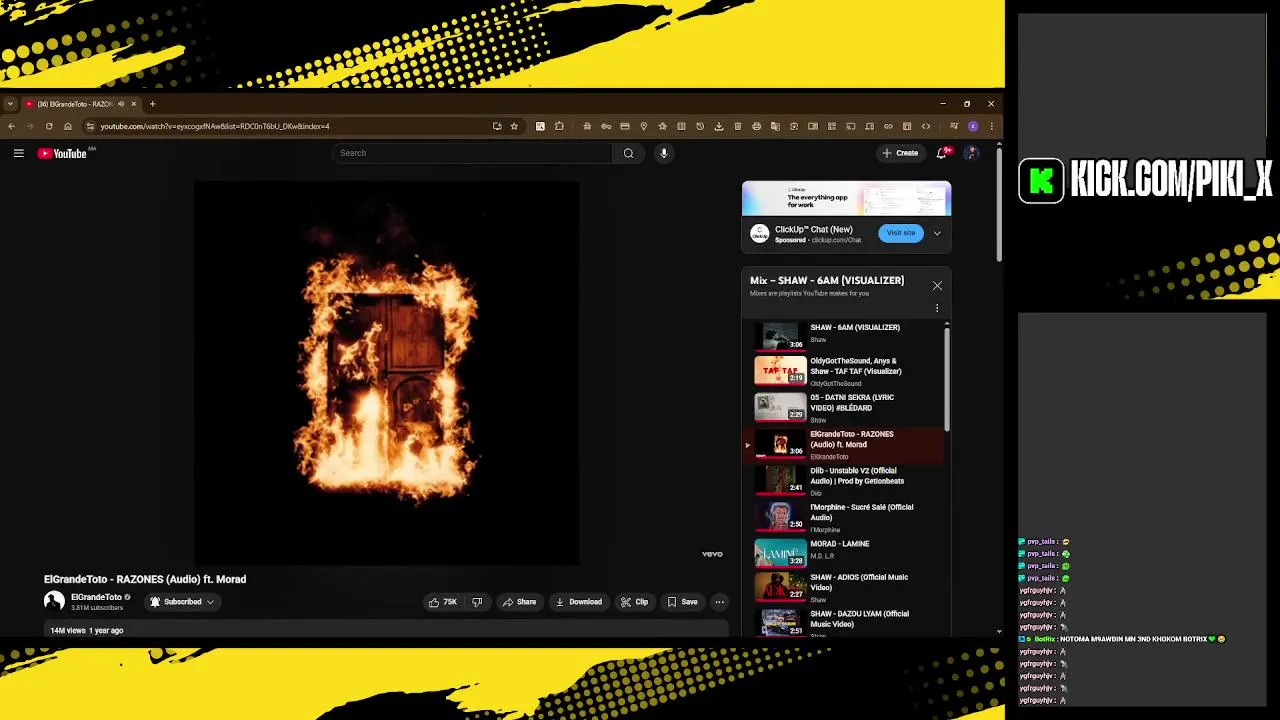Open the ElGrandeToto channel avatar
Viewport: 1280px width, 720px height.
tap(54, 601)
